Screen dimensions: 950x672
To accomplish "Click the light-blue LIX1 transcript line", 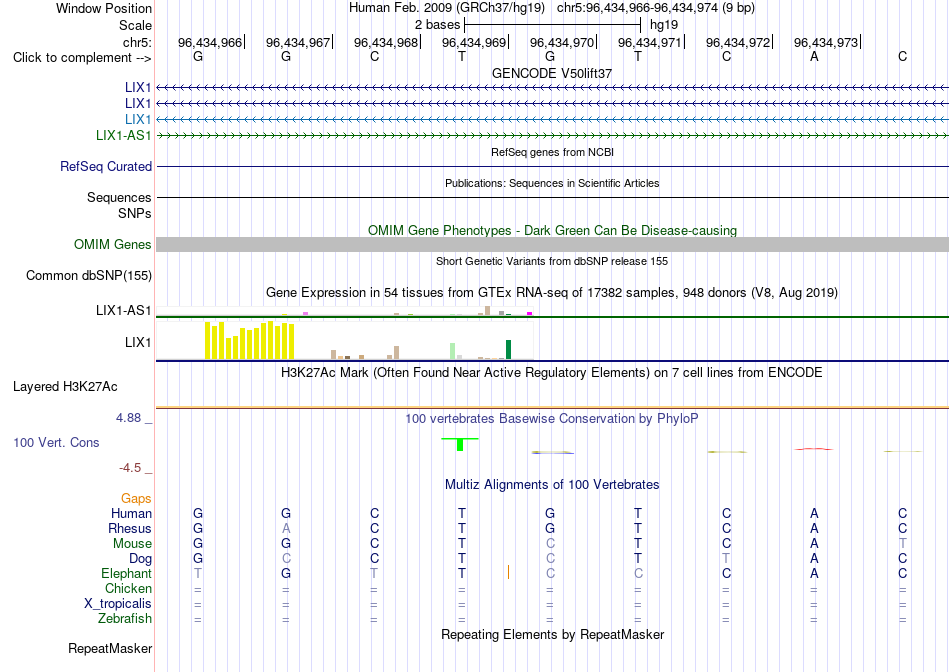I will tap(553, 119).
